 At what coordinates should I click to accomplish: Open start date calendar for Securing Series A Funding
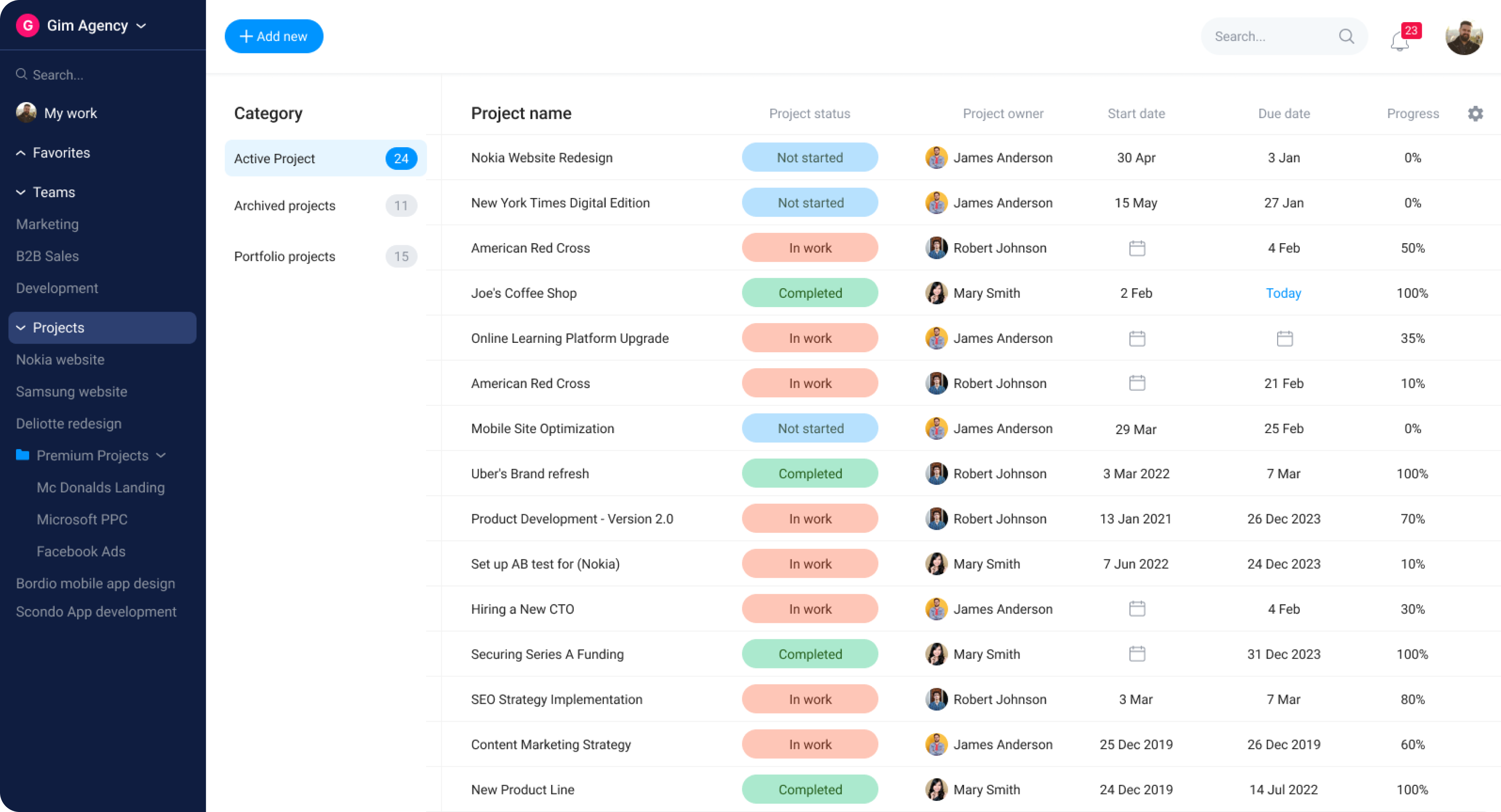tap(1136, 654)
